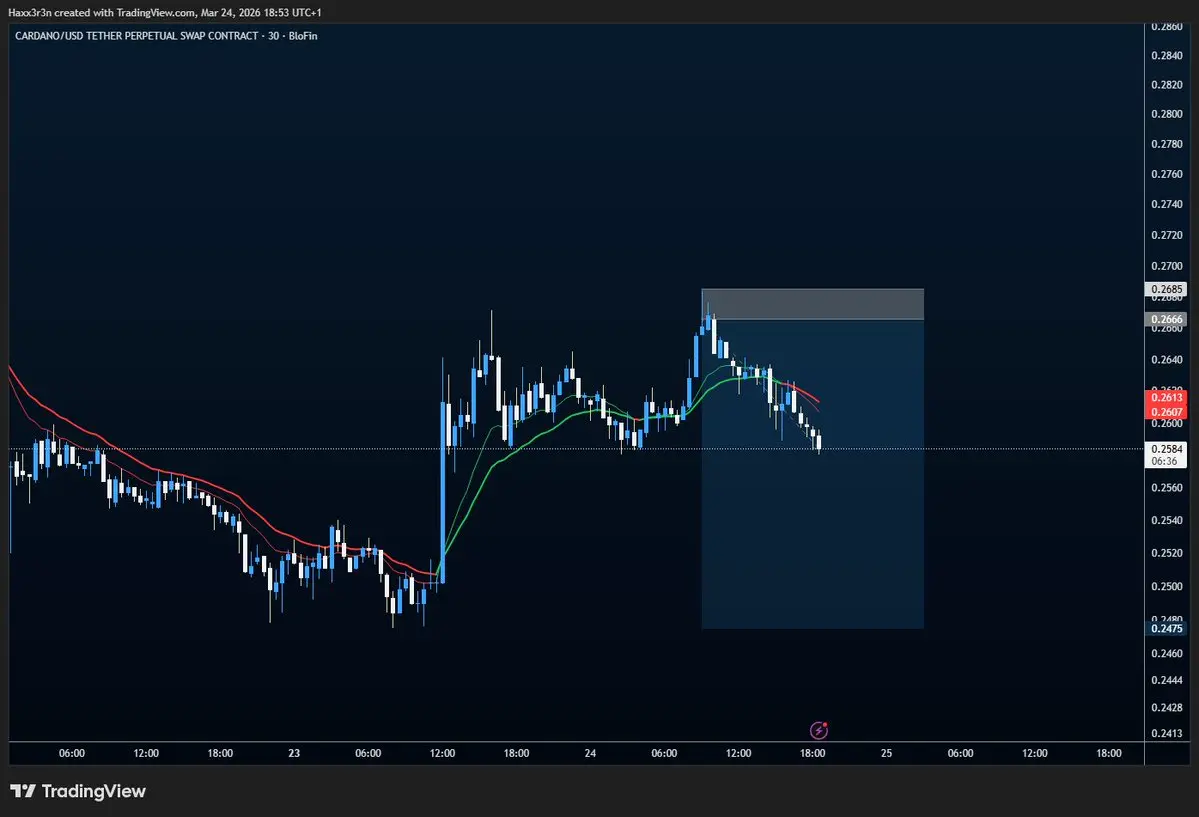Select the 0.2685 stop-loss price label
Image resolution: width=1199 pixels, height=817 pixels.
click(1166, 289)
